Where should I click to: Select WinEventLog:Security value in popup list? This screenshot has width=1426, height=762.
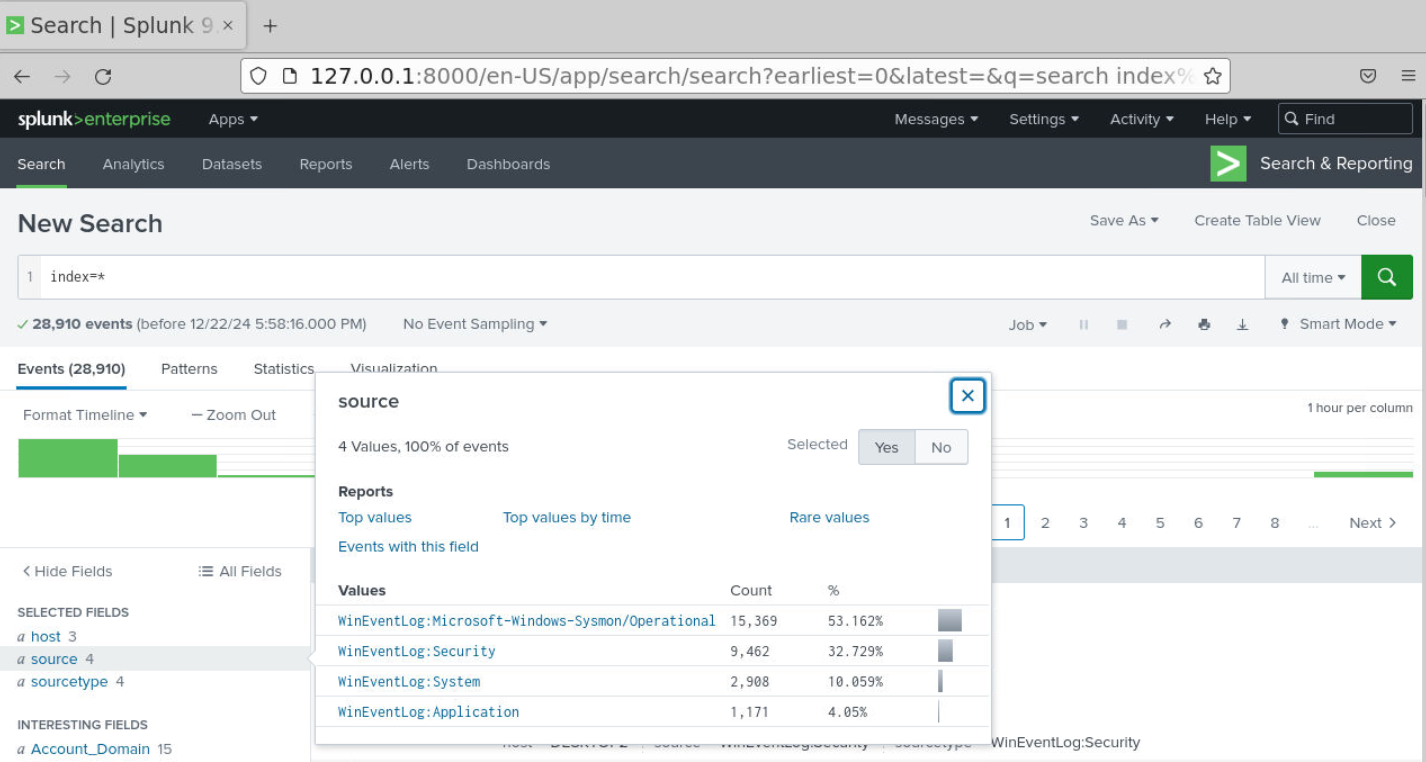pos(417,651)
